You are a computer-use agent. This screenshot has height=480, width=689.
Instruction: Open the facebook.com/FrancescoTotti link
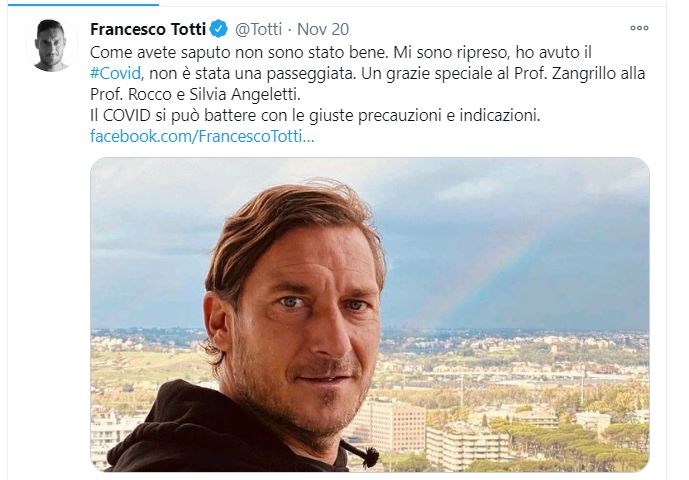[202, 136]
